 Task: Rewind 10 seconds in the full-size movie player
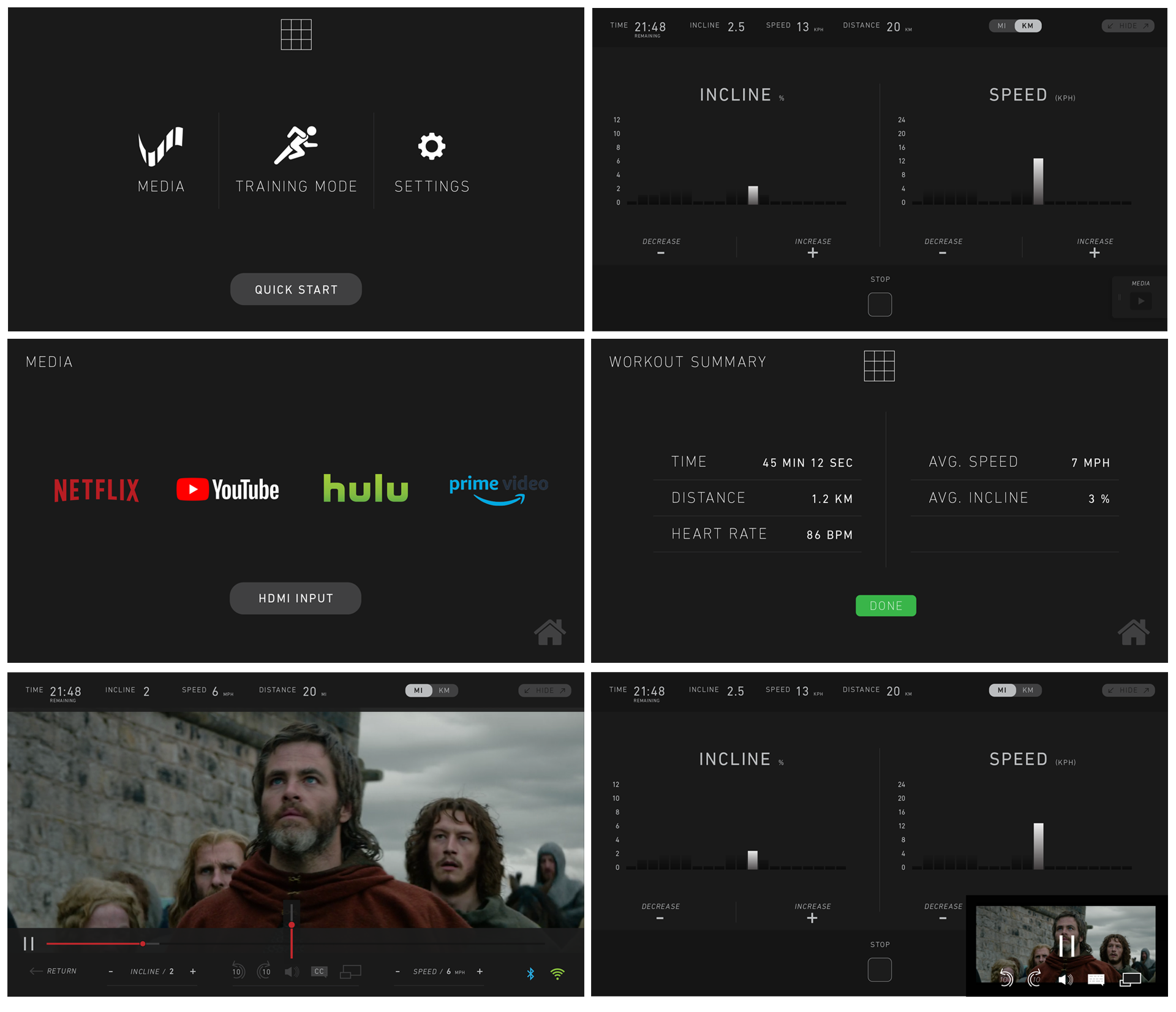238,971
